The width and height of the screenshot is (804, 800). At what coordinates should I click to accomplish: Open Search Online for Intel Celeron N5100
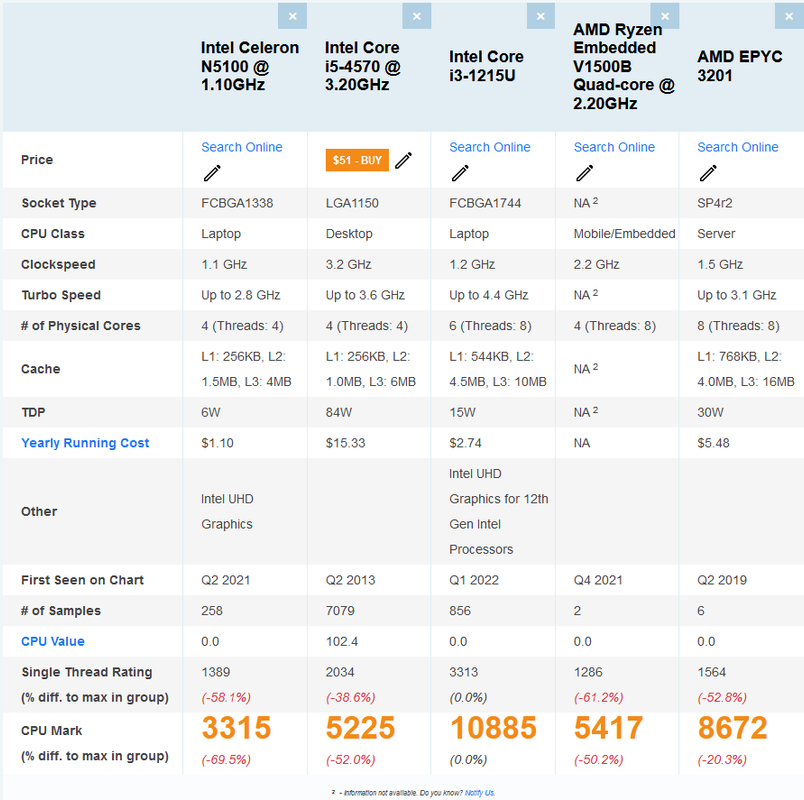pyautogui.click(x=242, y=147)
